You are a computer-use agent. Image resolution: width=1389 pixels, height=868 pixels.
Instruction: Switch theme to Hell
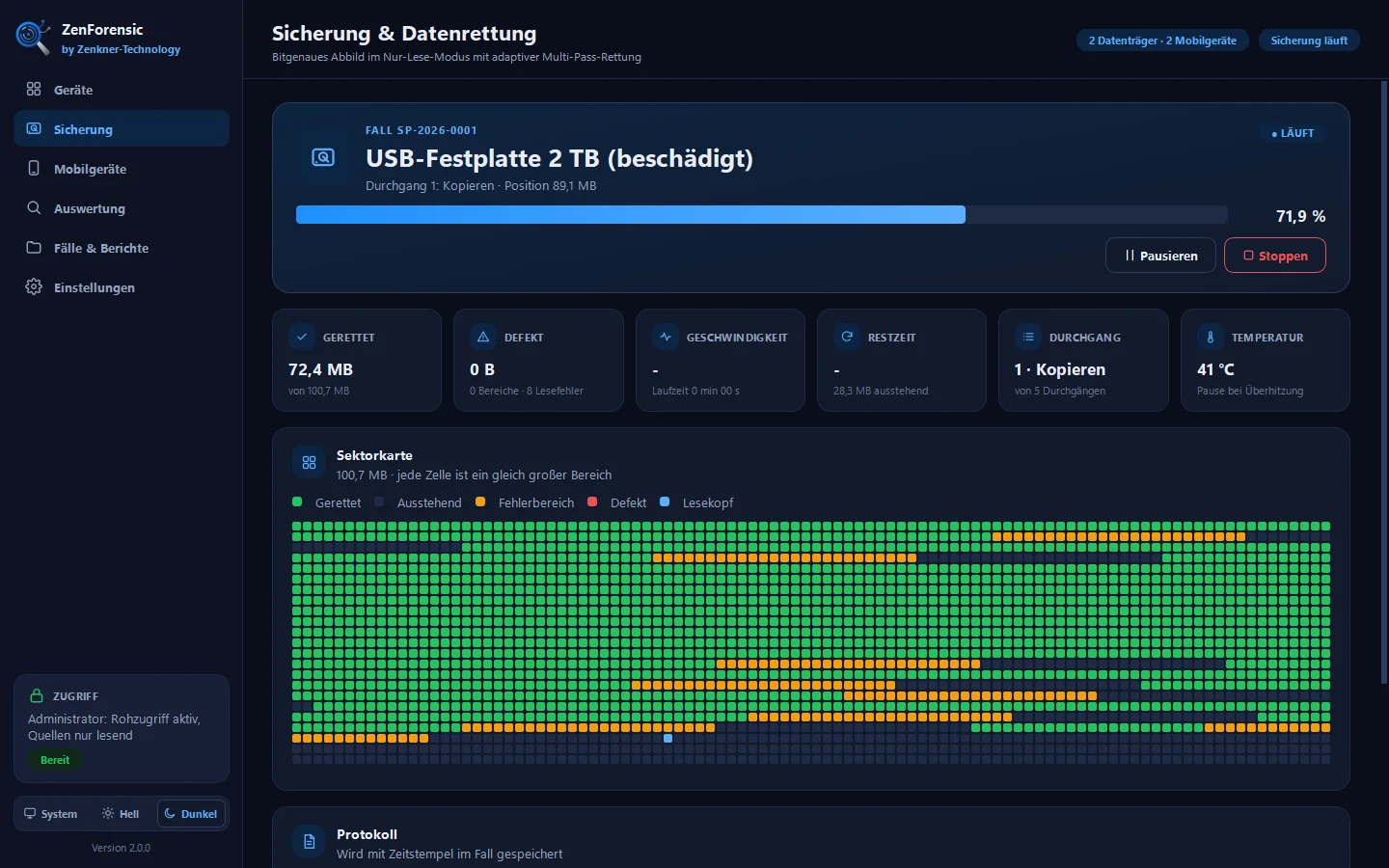[121, 814]
